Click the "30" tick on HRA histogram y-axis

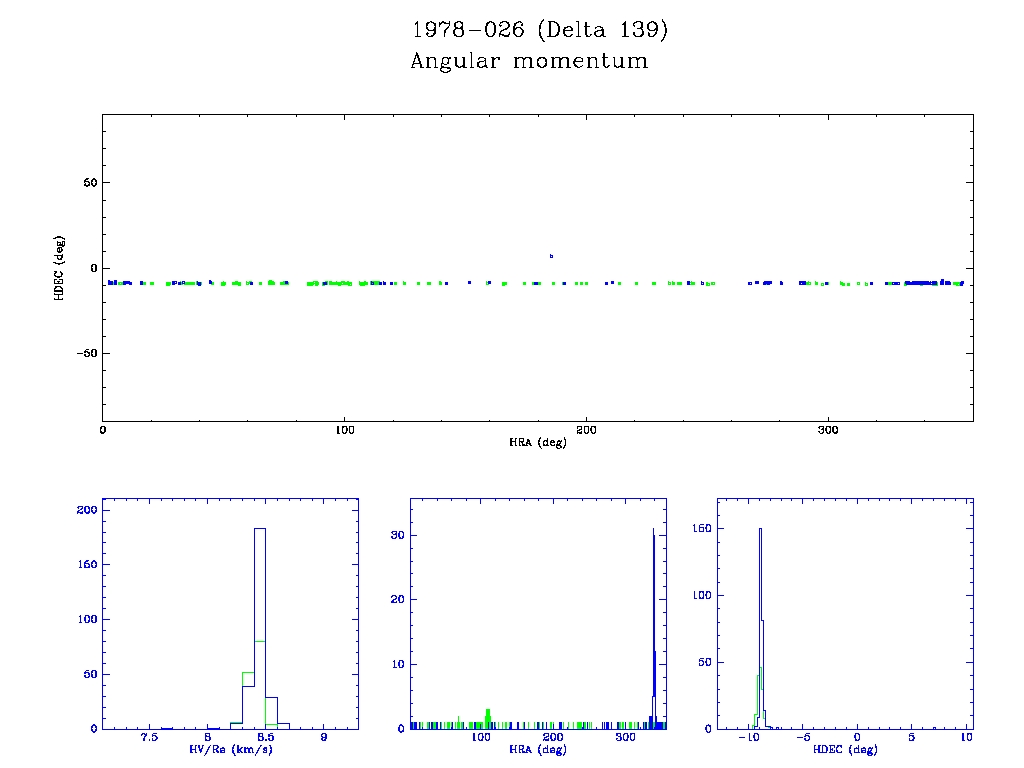point(397,535)
